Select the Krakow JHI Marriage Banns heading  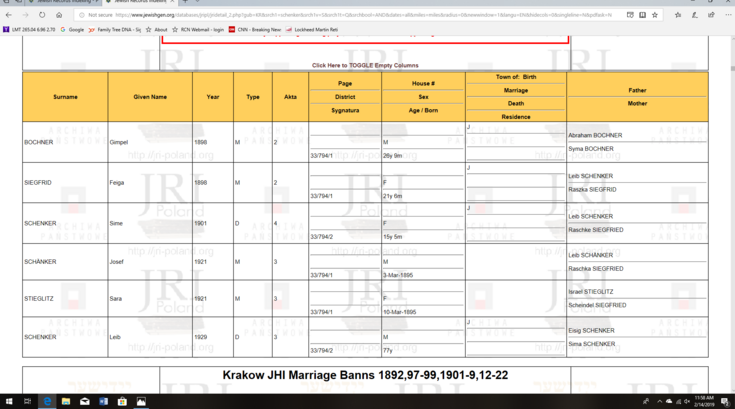click(365, 375)
